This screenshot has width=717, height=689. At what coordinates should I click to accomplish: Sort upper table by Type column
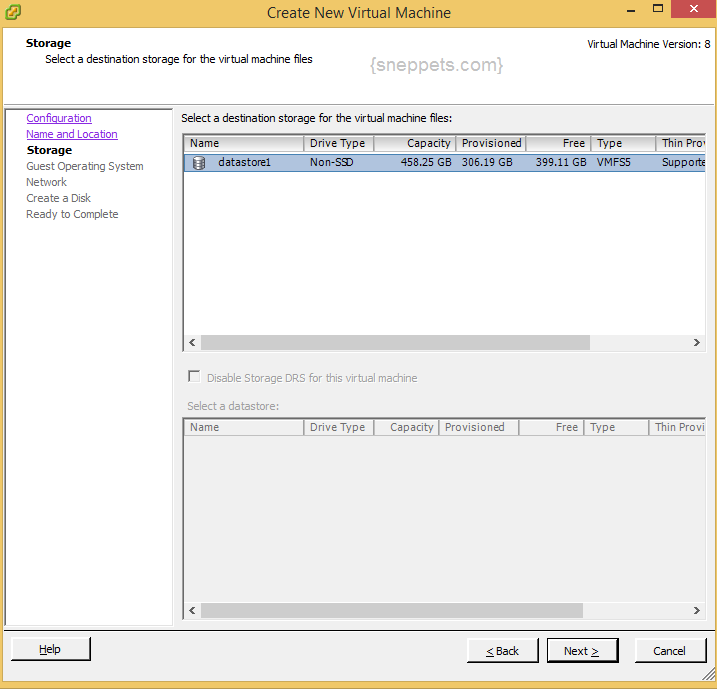(x=623, y=143)
